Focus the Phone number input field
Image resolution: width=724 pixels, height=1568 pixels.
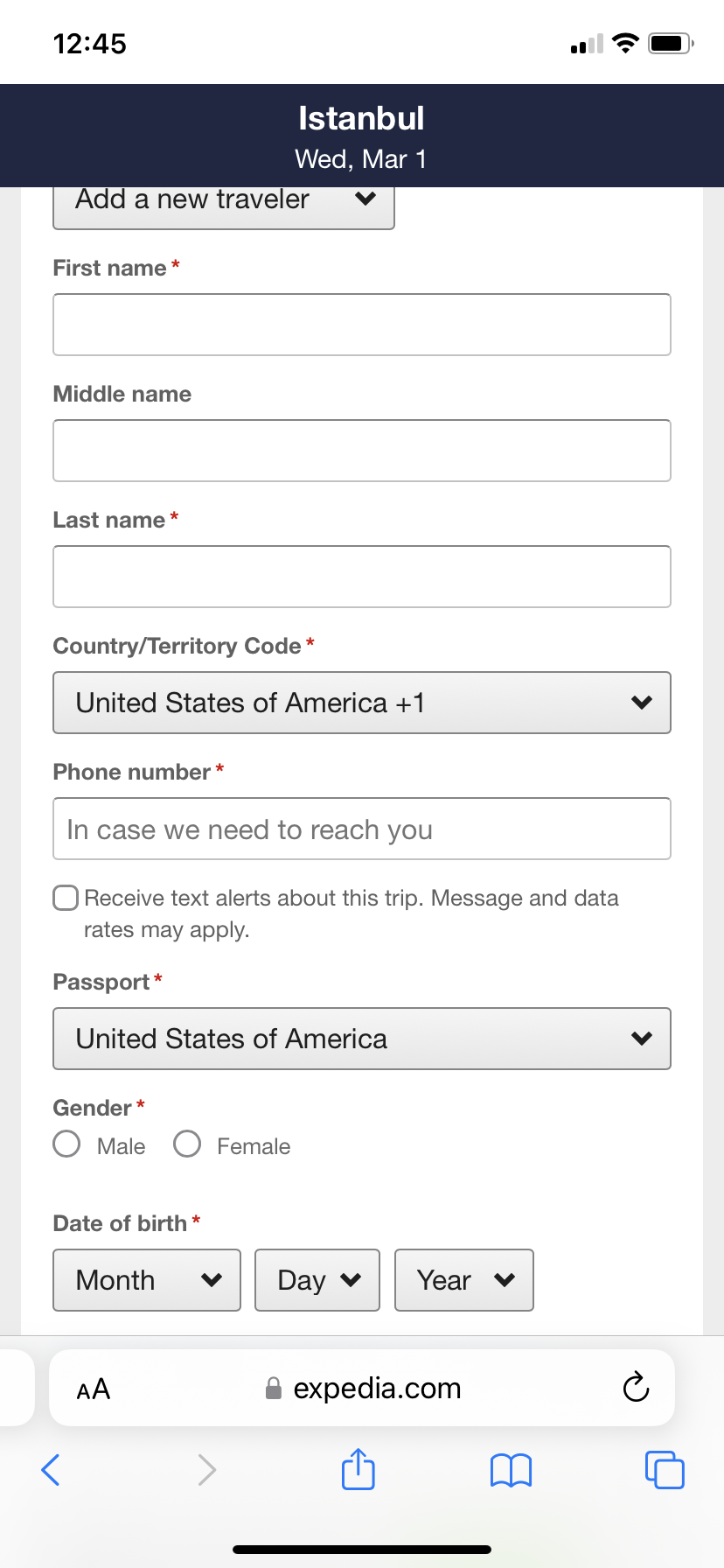[x=362, y=829]
